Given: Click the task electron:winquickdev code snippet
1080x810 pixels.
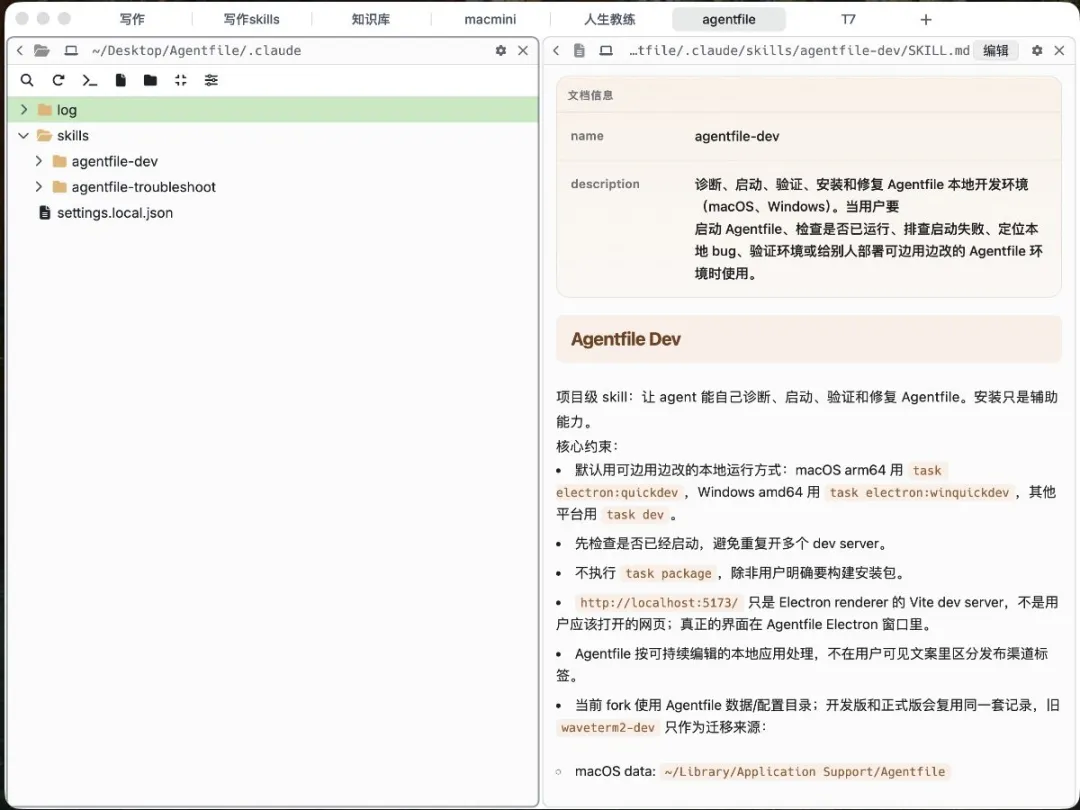Looking at the screenshot, I should 920,492.
